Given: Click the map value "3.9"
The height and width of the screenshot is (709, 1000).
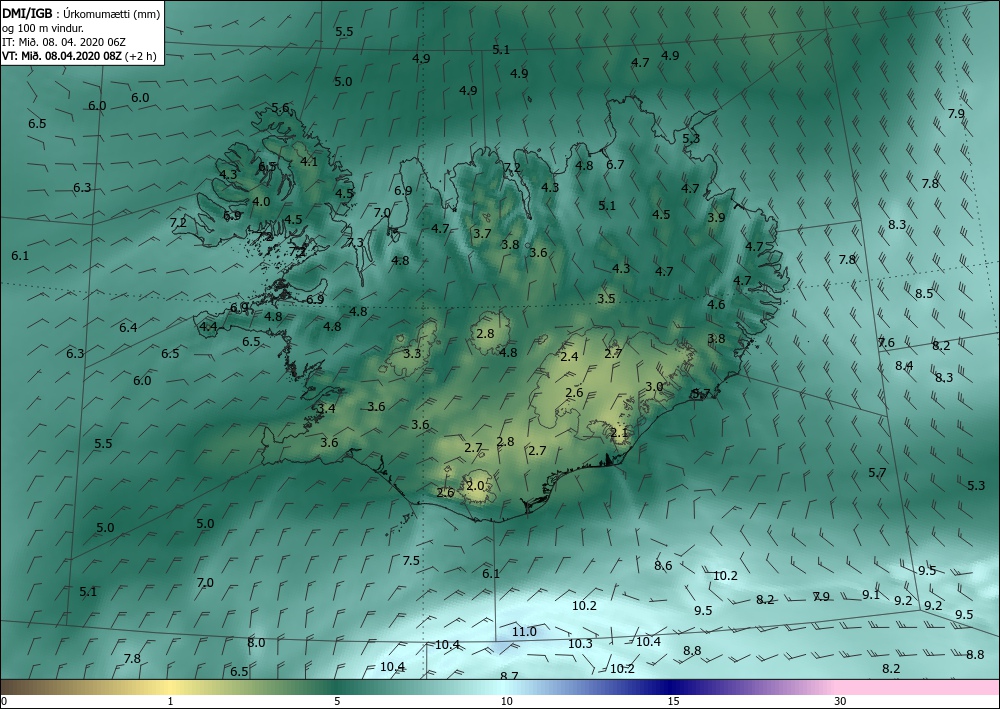Looking at the screenshot, I should click(x=716, y=217).
